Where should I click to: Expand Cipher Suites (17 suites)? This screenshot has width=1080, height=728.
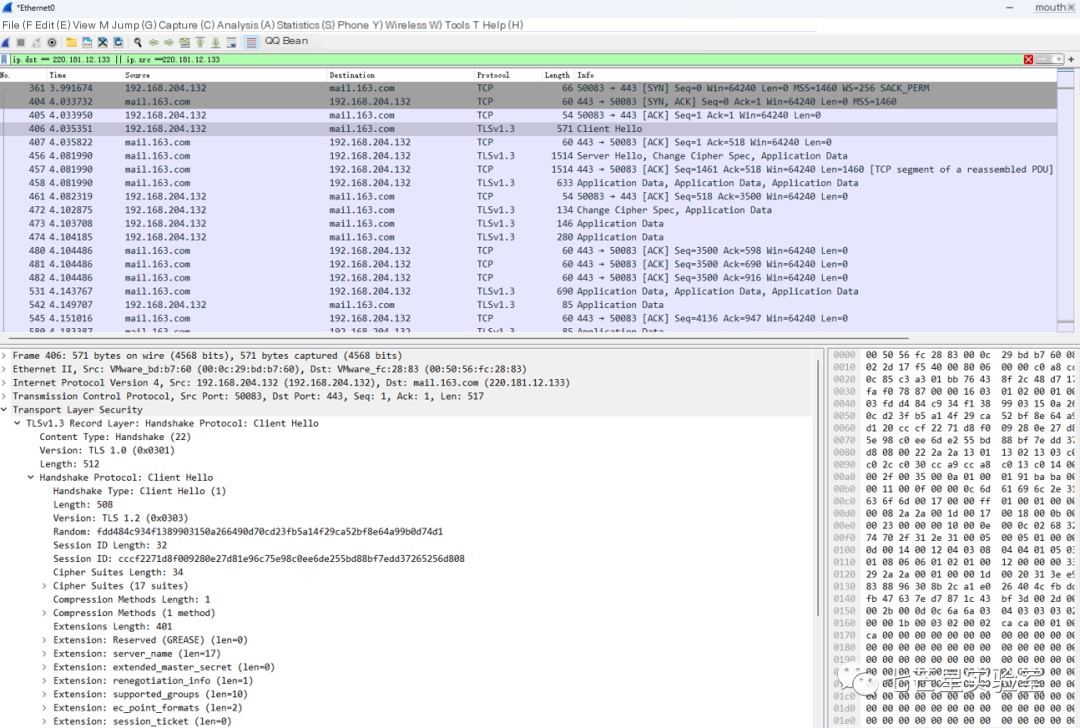(x=44, y=586)
